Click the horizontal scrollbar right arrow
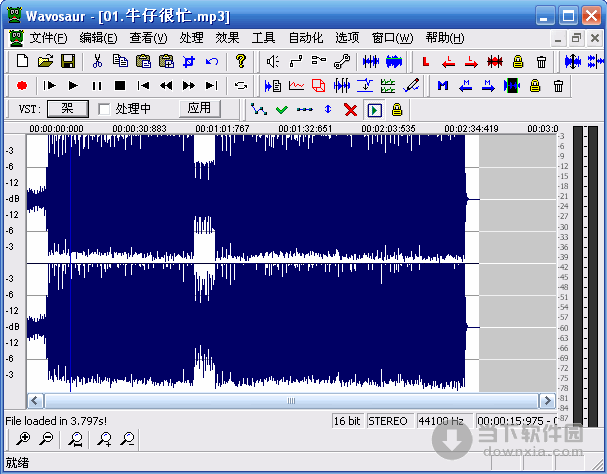The image size is (607, 474). [547, 400]
